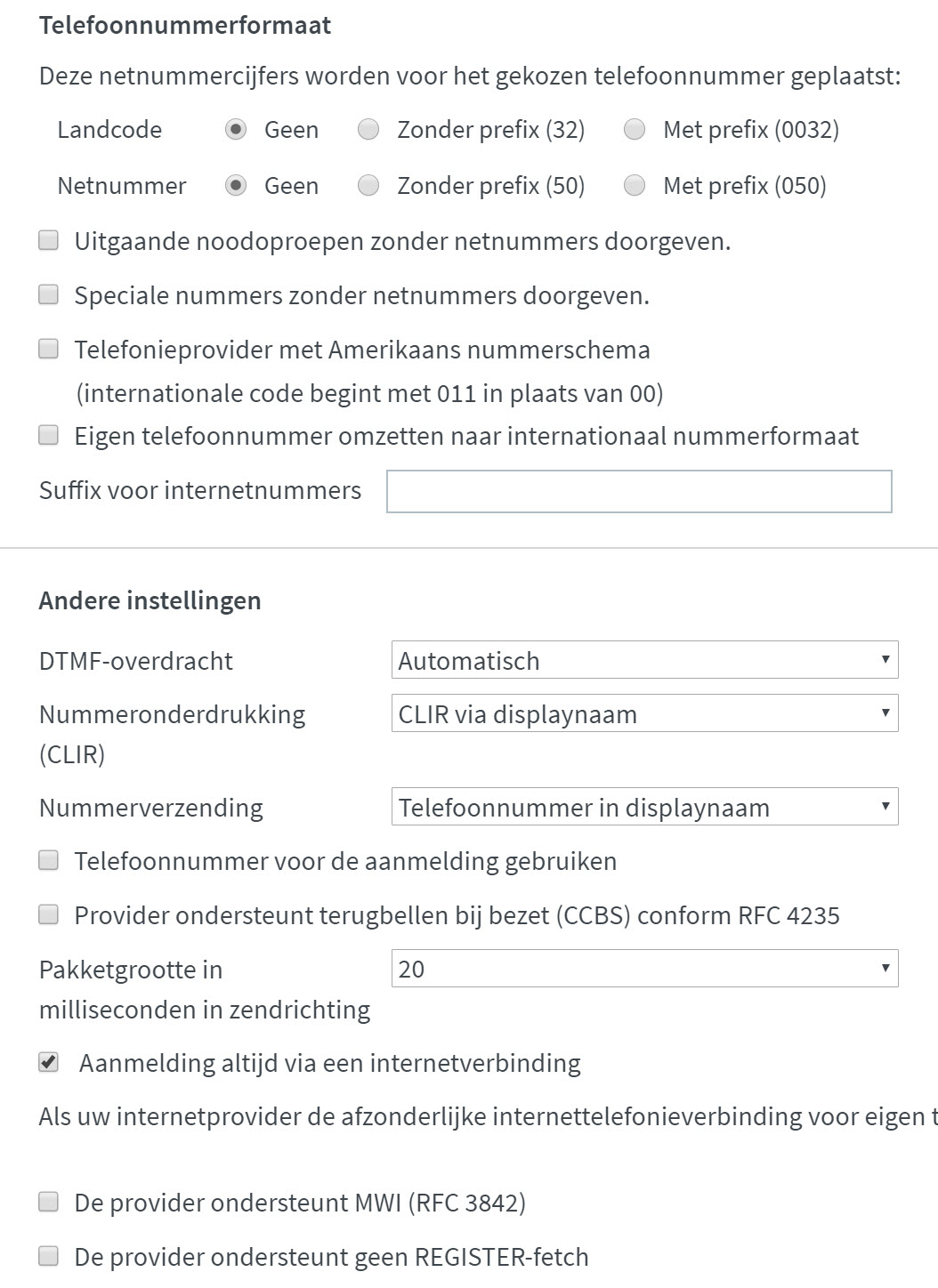Viewport: 938px width, 1288px height.
Task: Select Netnummer 'Geen' radio button
Action: point(235,186)
